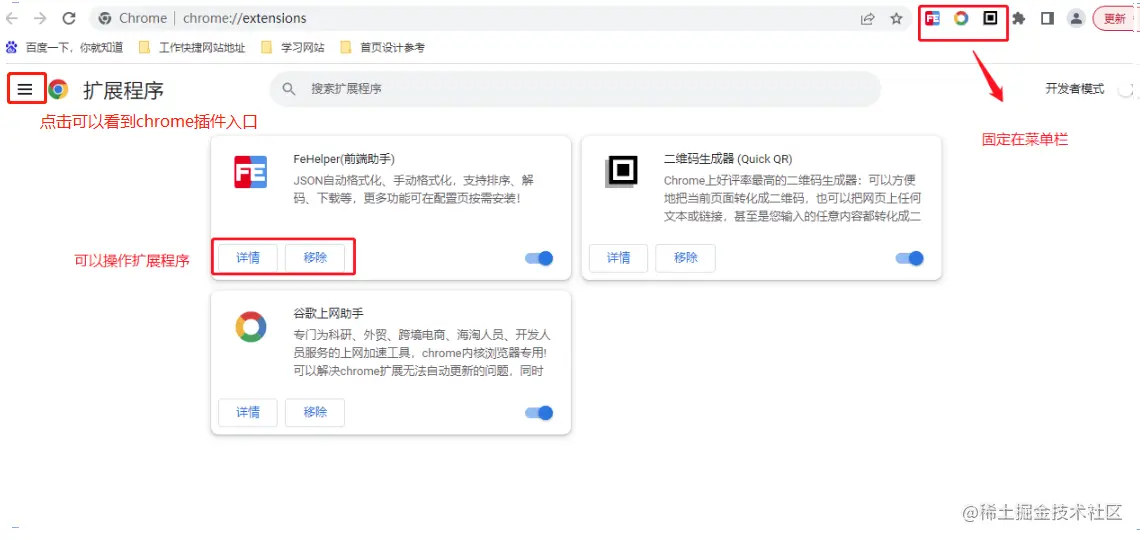Viewport: 1140px width, 540px height.
Task: Click the FeHelper card logo
Action: 250,172
